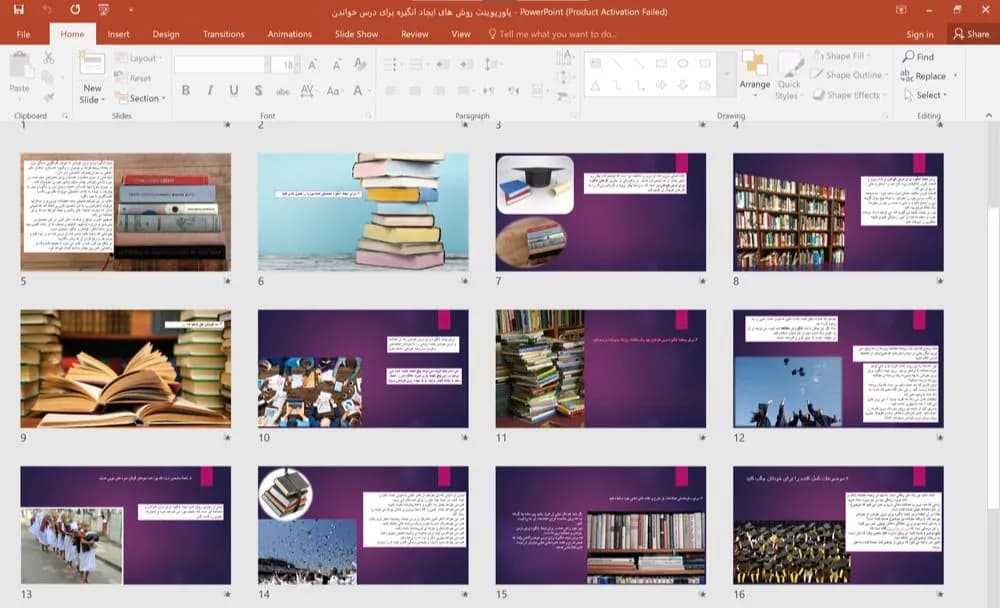
Task: Expand the Shape Fill dropdown
Action: 843,56
